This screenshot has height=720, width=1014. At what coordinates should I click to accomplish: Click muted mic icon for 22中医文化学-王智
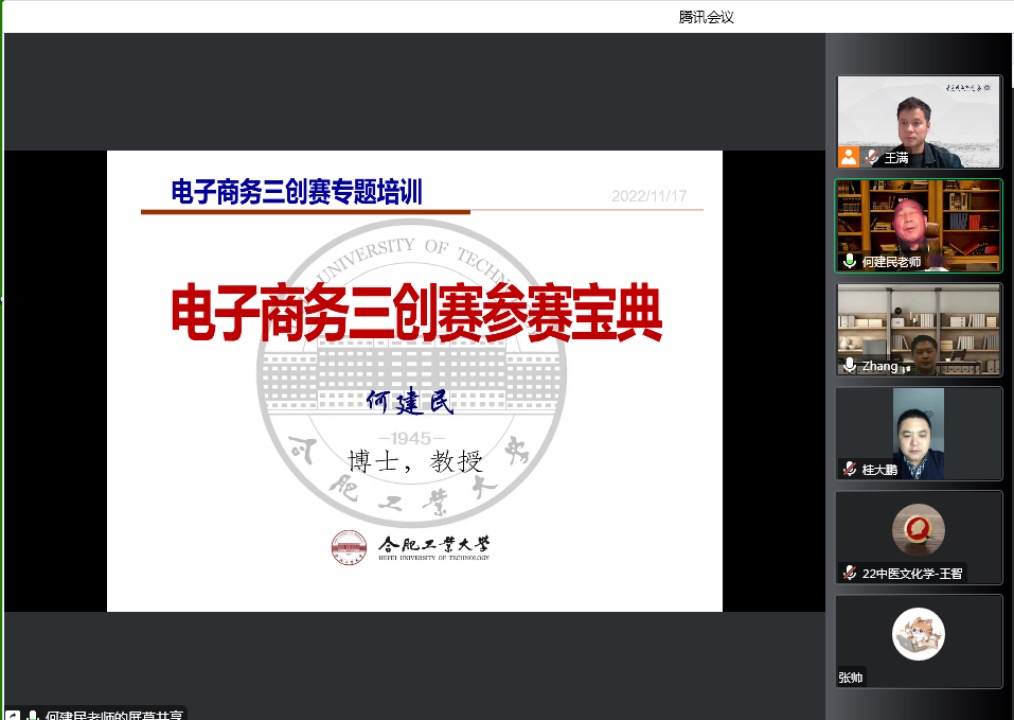pos(850,573)
